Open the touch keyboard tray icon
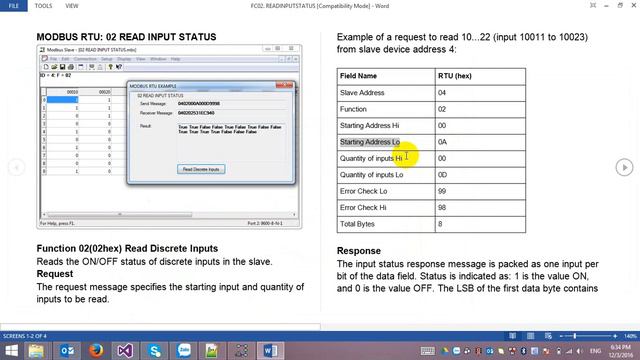640x360 pixels. point(427,351)
